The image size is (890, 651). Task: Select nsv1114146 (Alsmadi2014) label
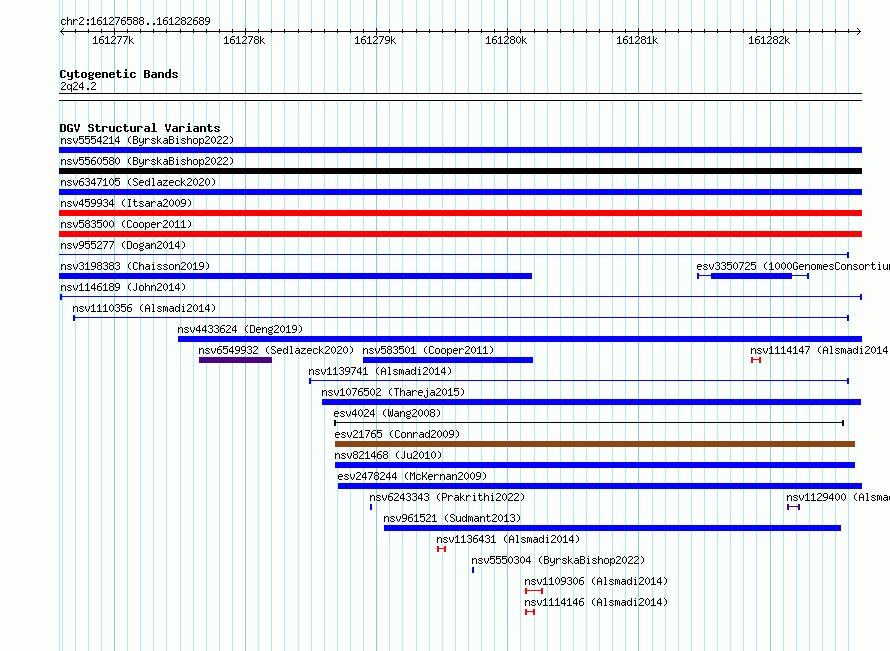[596, 602]
